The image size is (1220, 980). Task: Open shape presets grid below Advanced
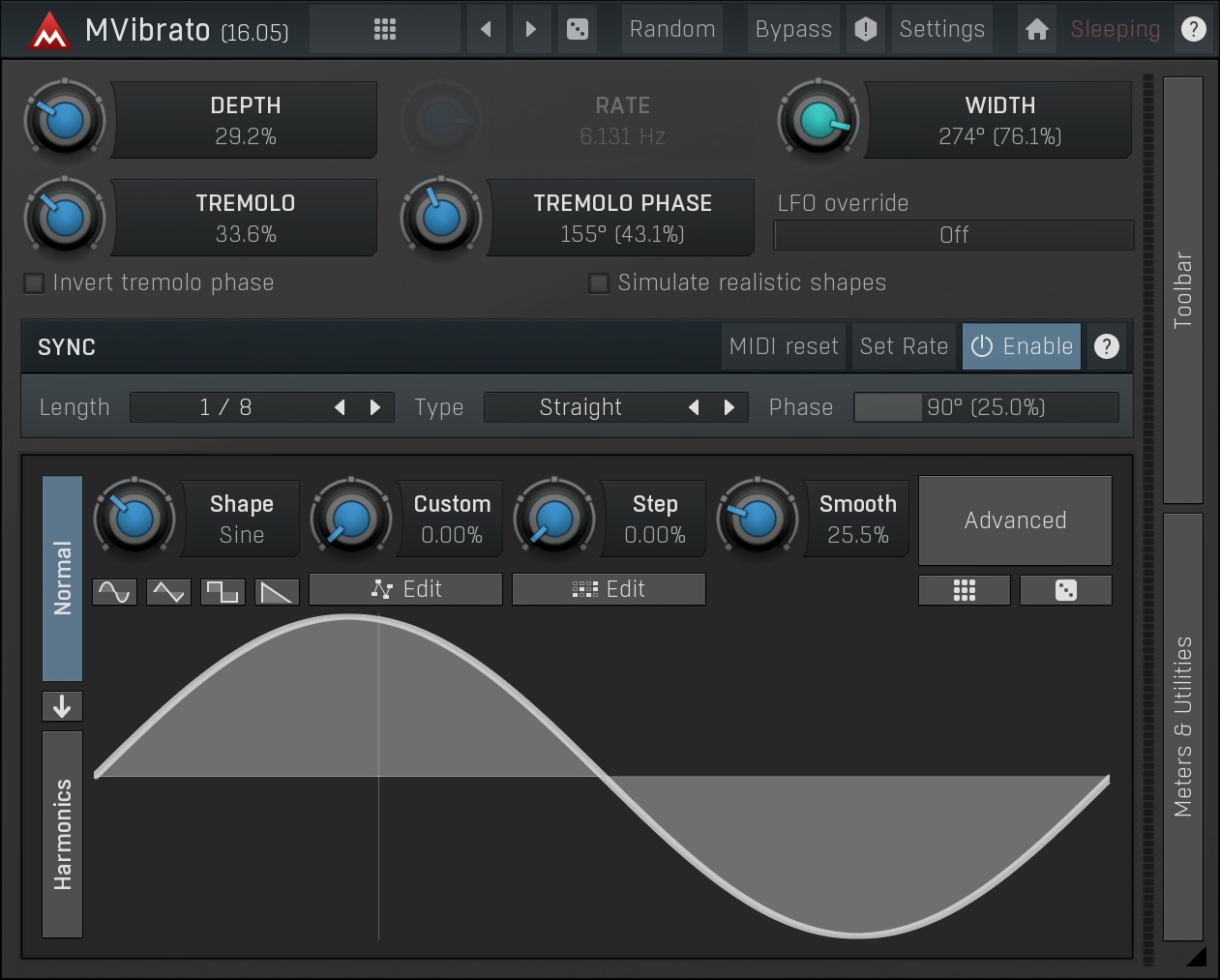[965, 590]
